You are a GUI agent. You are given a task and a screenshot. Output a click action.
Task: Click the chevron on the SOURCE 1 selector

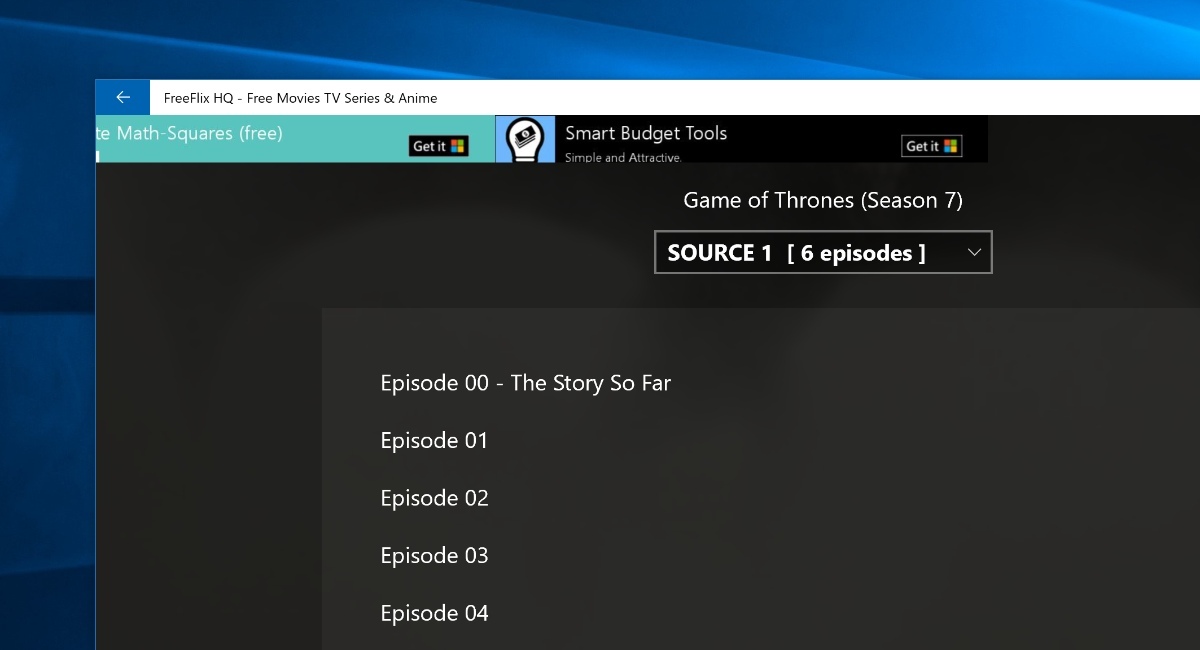coord(972,252)
